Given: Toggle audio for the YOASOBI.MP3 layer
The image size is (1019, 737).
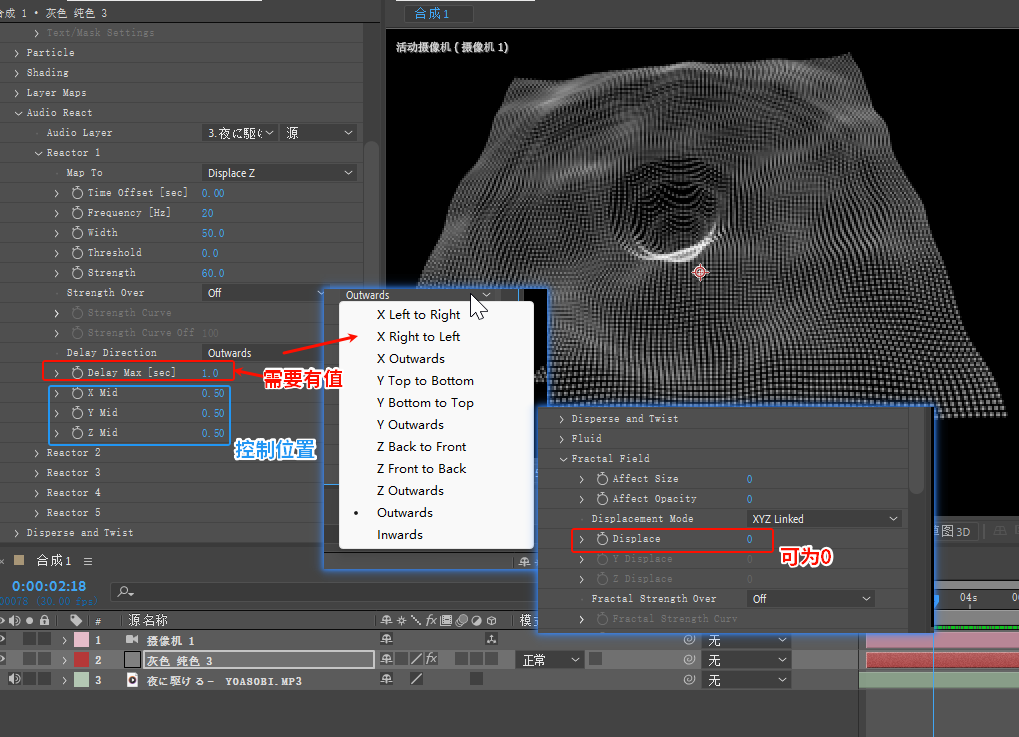Looking at the screenshot, I should tap(14, 679).
